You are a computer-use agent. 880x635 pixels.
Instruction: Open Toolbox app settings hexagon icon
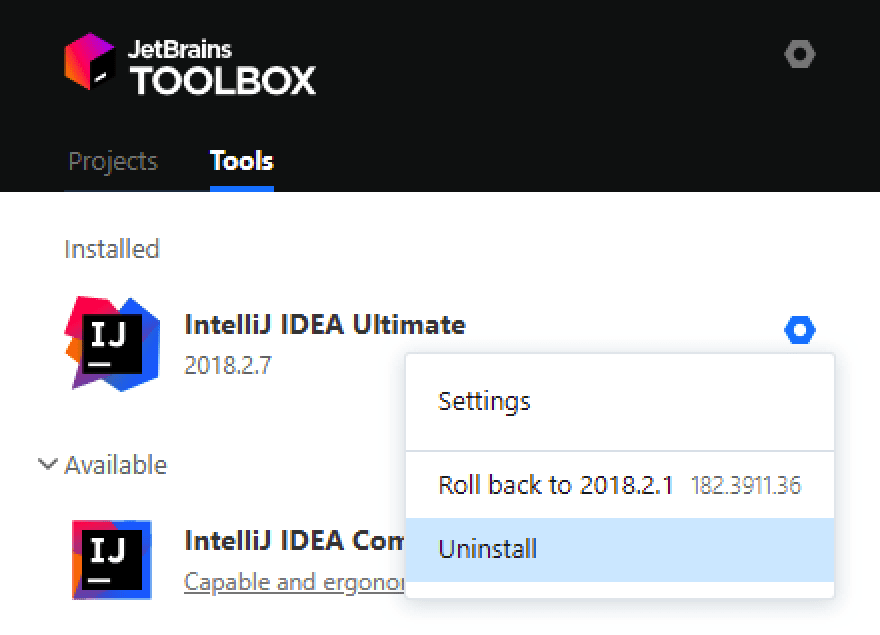pyautogui.click(x=799, y=54)
